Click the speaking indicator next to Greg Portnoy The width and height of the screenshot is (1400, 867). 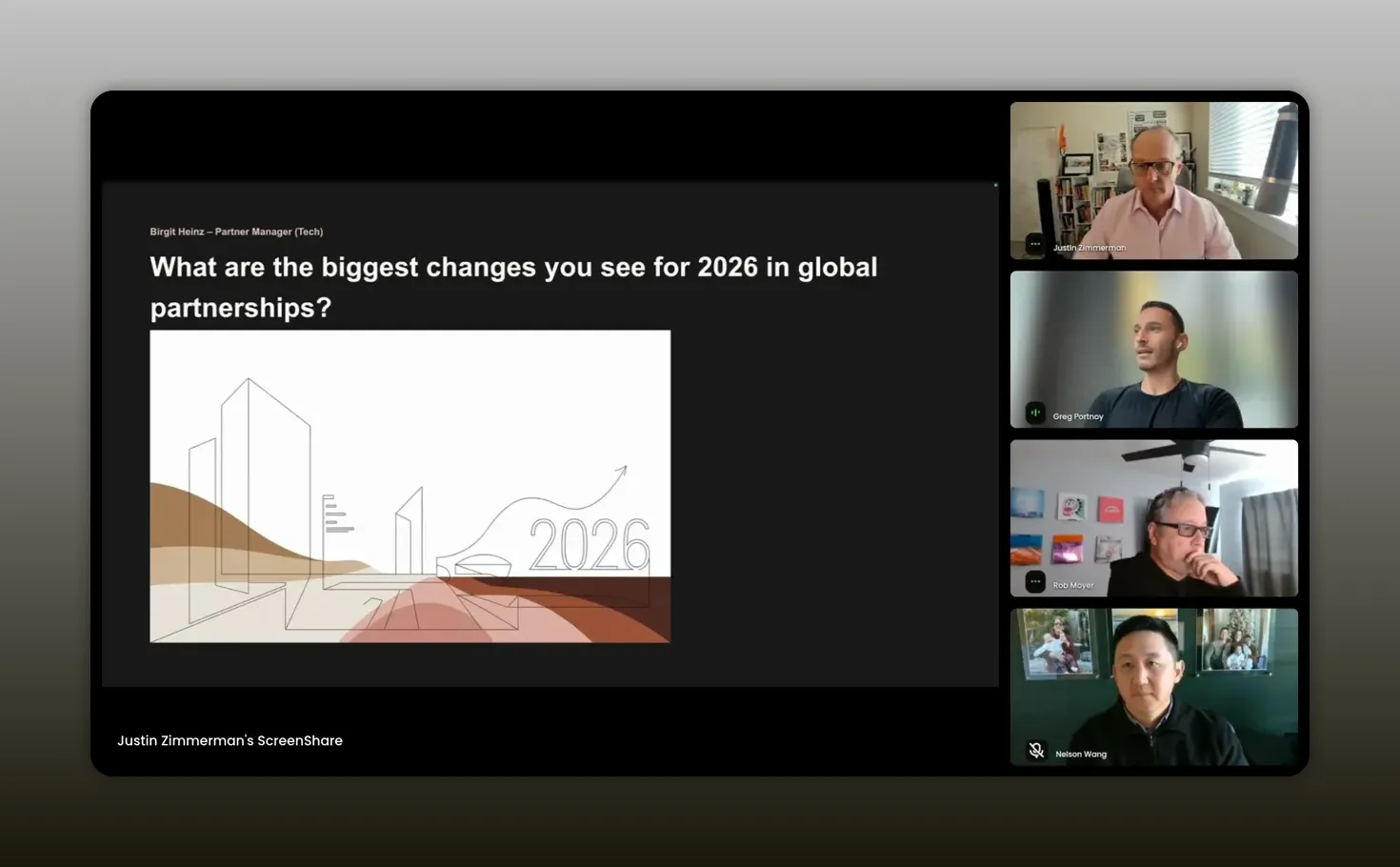pos(1034,413)
